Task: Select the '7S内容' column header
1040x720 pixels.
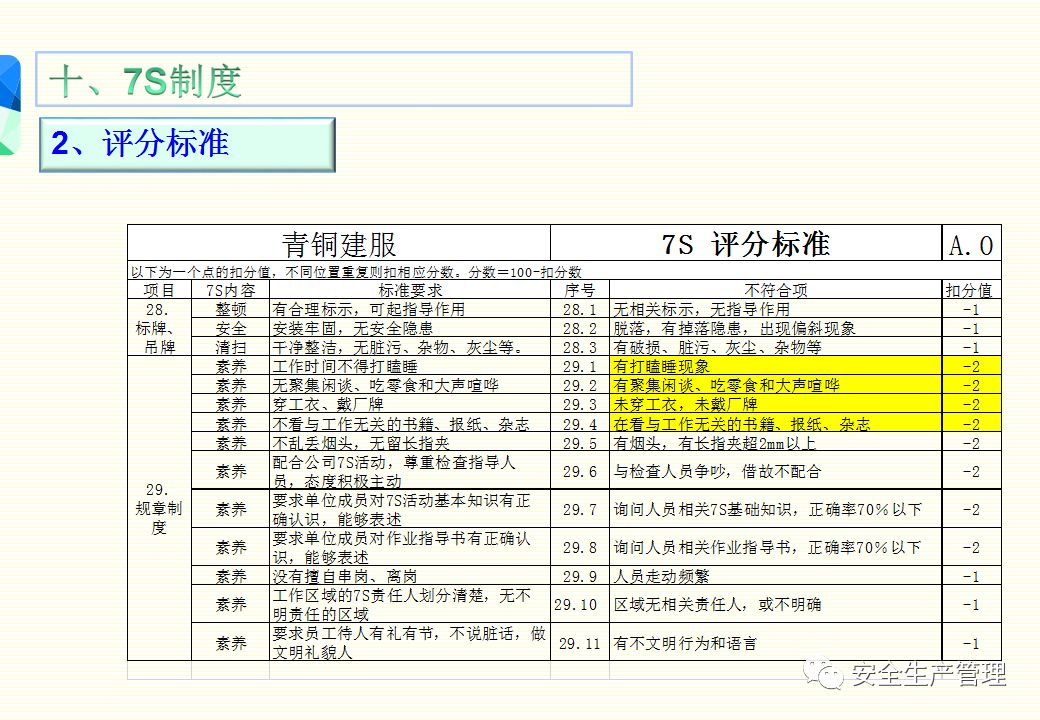Action: pyautogui.click(x=230, y=290)
